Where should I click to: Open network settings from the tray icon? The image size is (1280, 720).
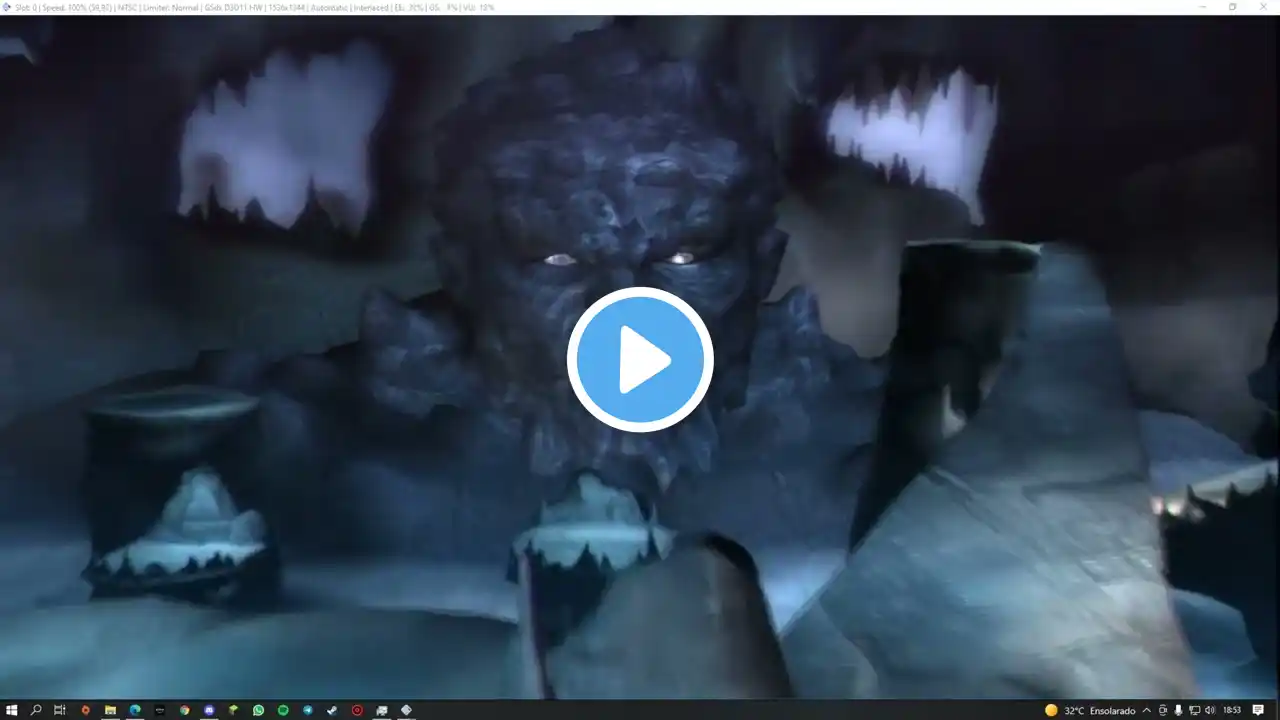1194,710
